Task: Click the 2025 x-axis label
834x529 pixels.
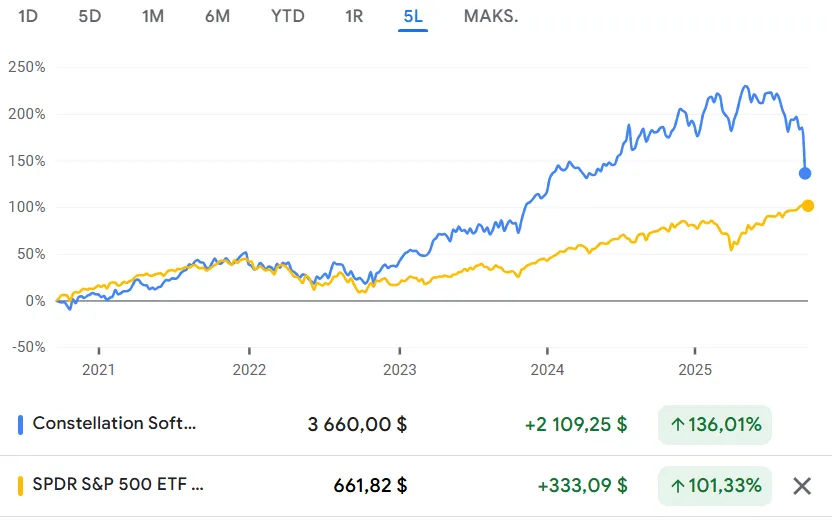Action: [695, 370]
